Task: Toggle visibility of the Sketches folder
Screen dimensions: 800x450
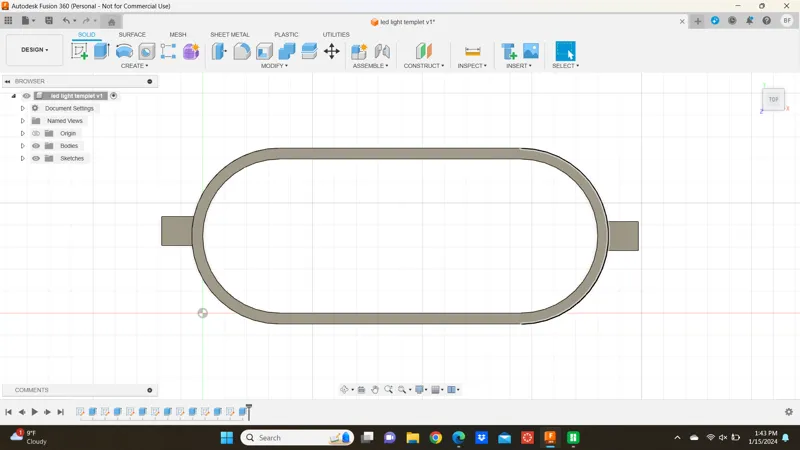Action: tap(36, 159)
